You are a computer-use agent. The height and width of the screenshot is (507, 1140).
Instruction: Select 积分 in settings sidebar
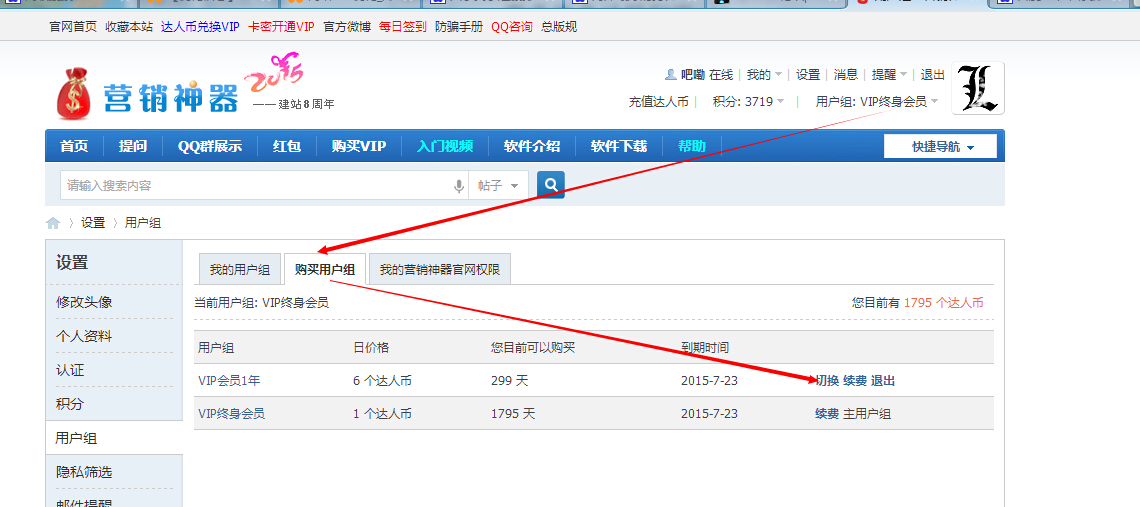pyautogui.click(x=71, y=404)
